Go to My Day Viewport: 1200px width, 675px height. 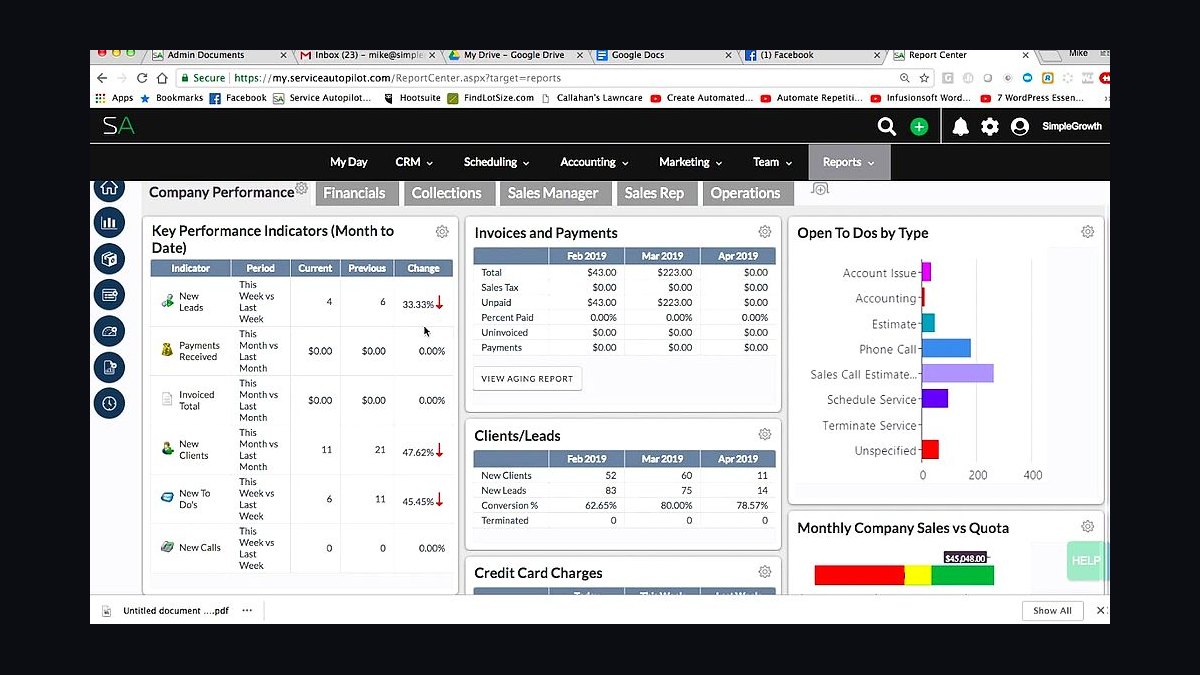pyautogui.click(x=349, y=162)
